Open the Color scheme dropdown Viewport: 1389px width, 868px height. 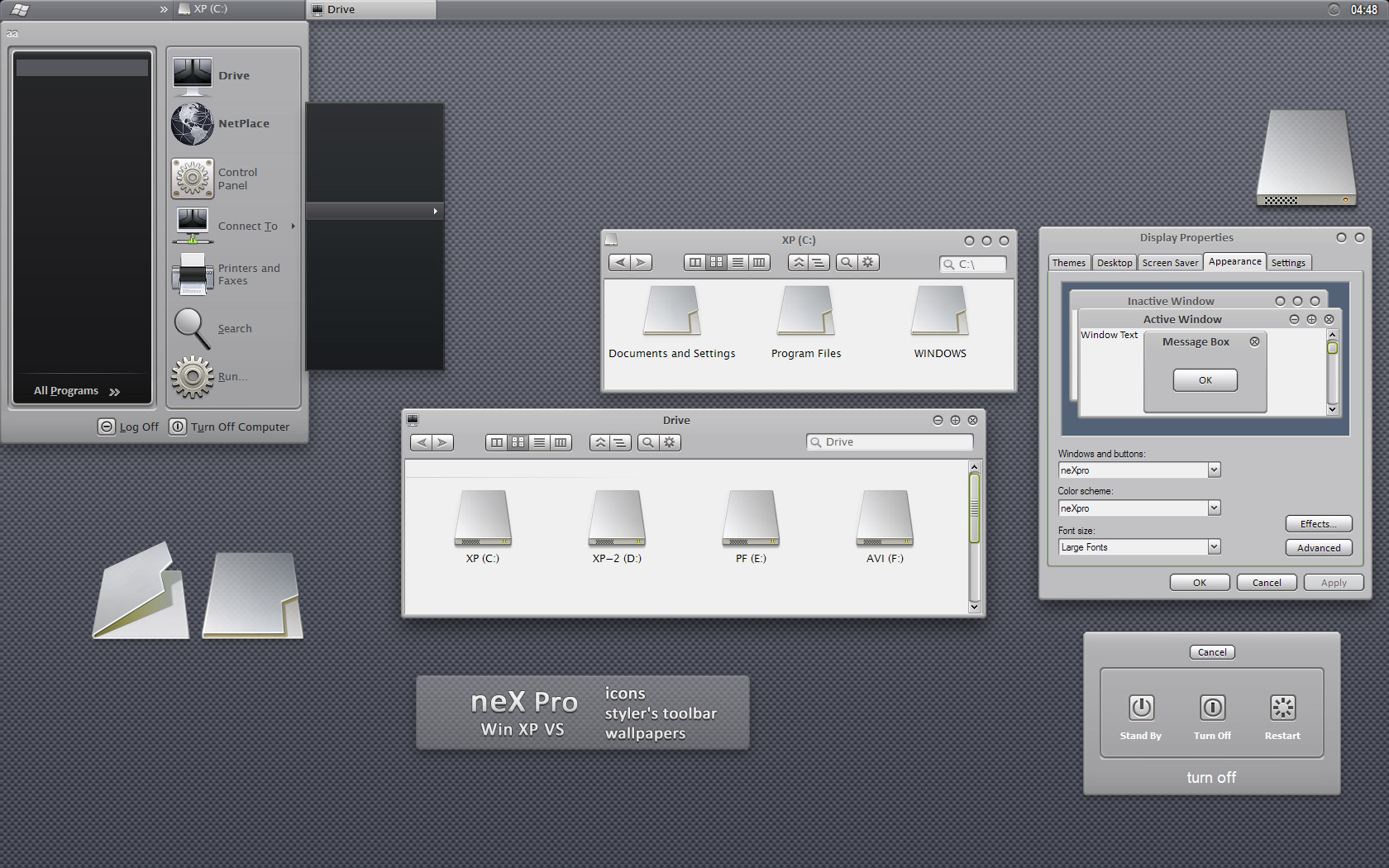1214,508
